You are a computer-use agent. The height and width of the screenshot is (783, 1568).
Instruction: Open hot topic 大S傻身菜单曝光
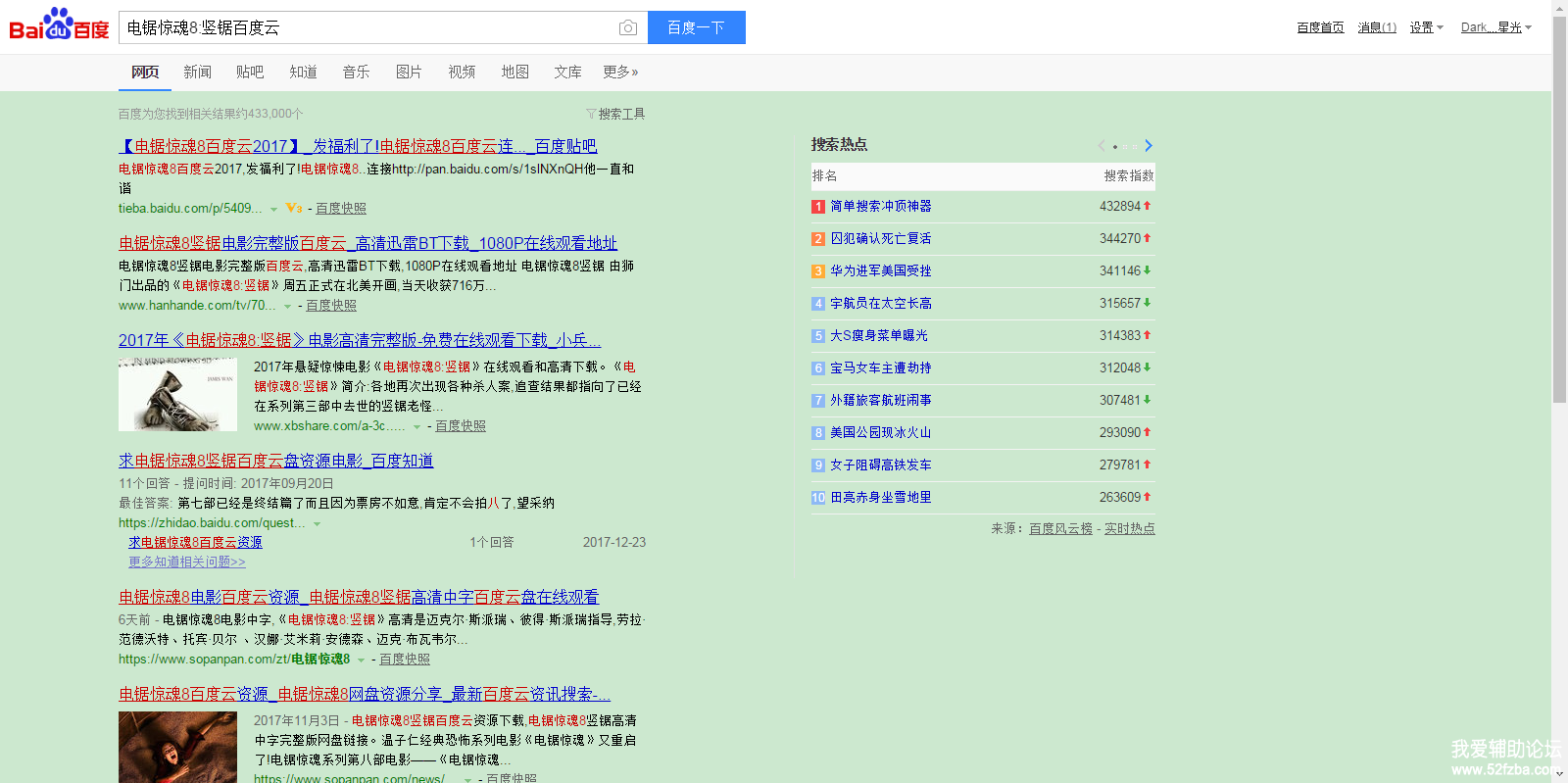tap(879, 335)
